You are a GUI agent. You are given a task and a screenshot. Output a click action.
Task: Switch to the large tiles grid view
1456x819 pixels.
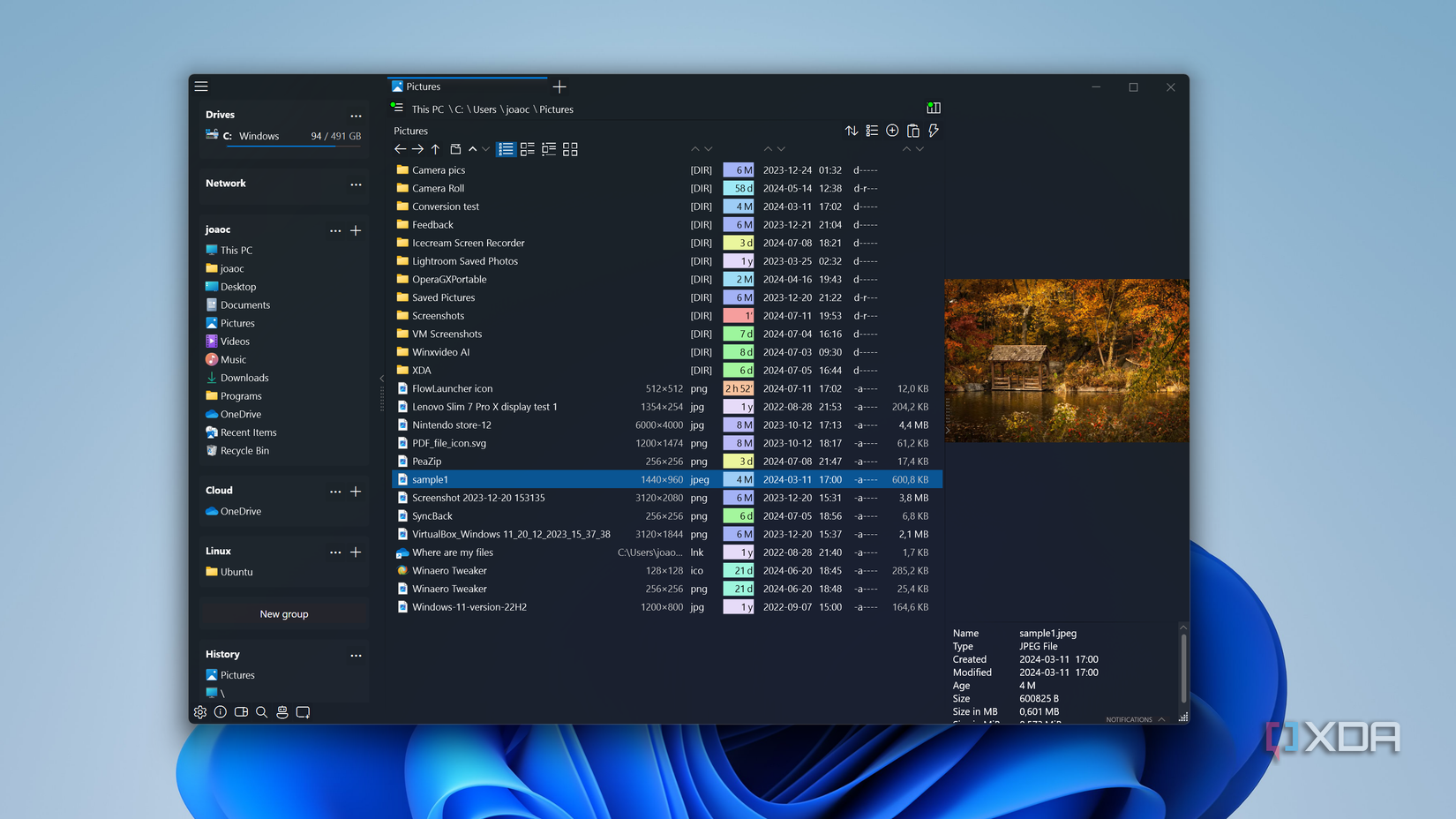tap(570, 149)
